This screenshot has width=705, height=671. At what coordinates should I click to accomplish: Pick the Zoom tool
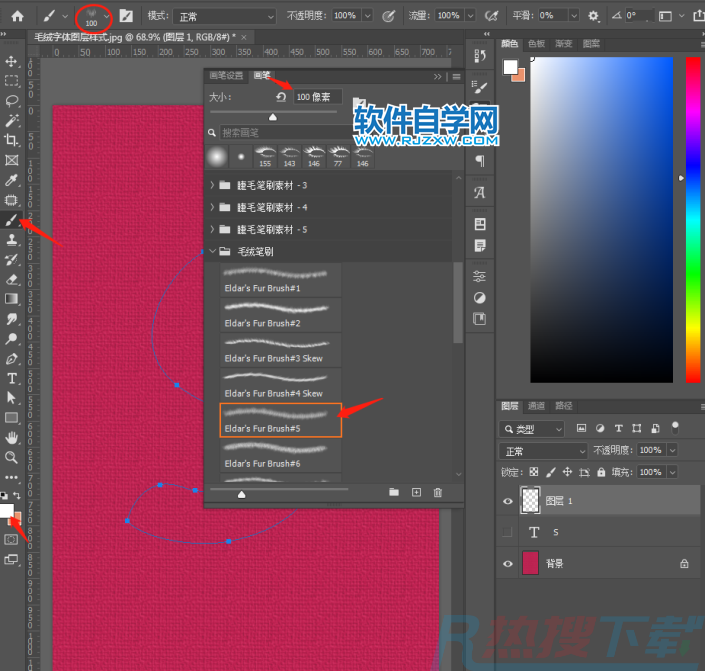click(x=12, y=457)
